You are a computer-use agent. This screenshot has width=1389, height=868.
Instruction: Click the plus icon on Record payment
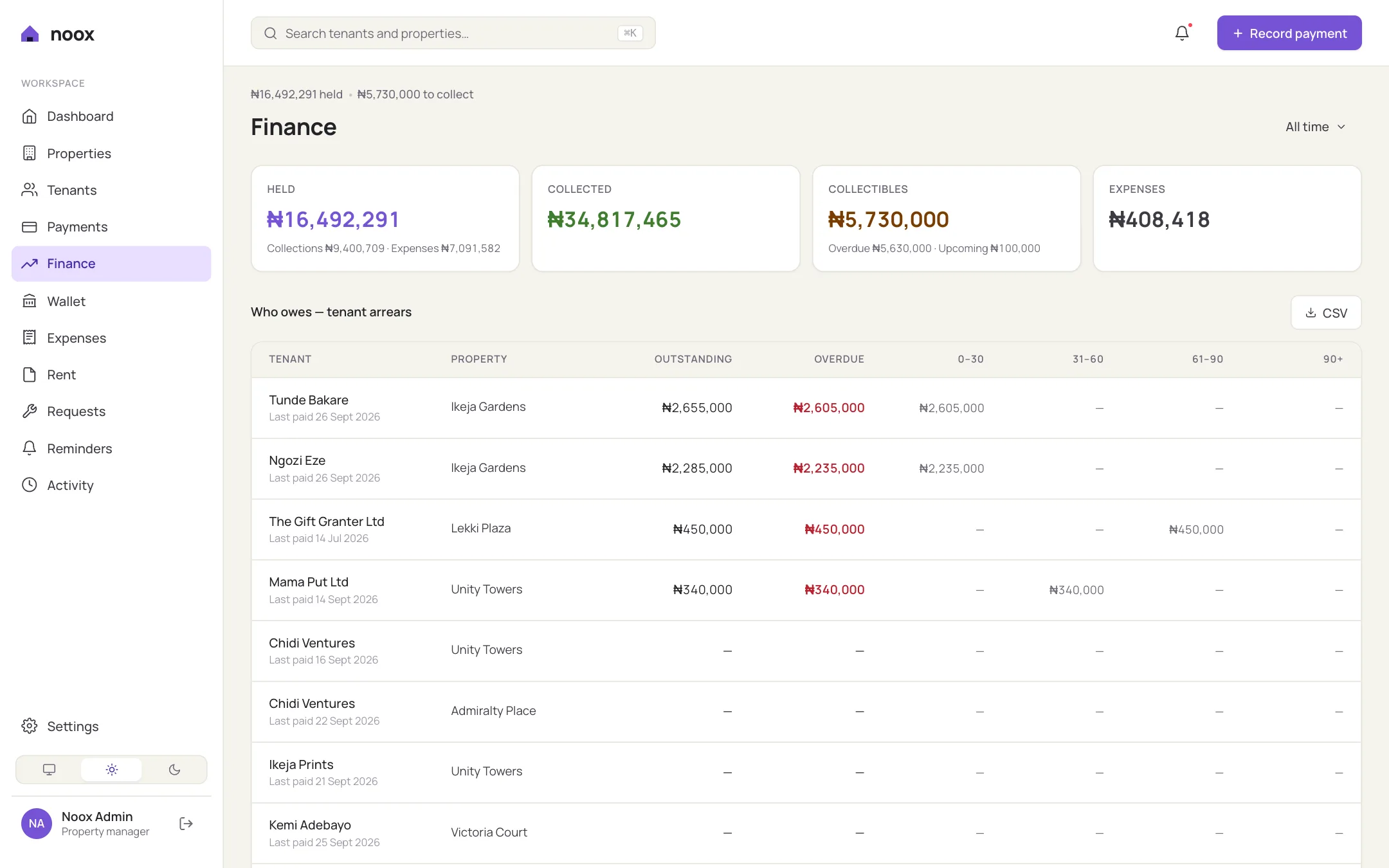pos(1238,33)
